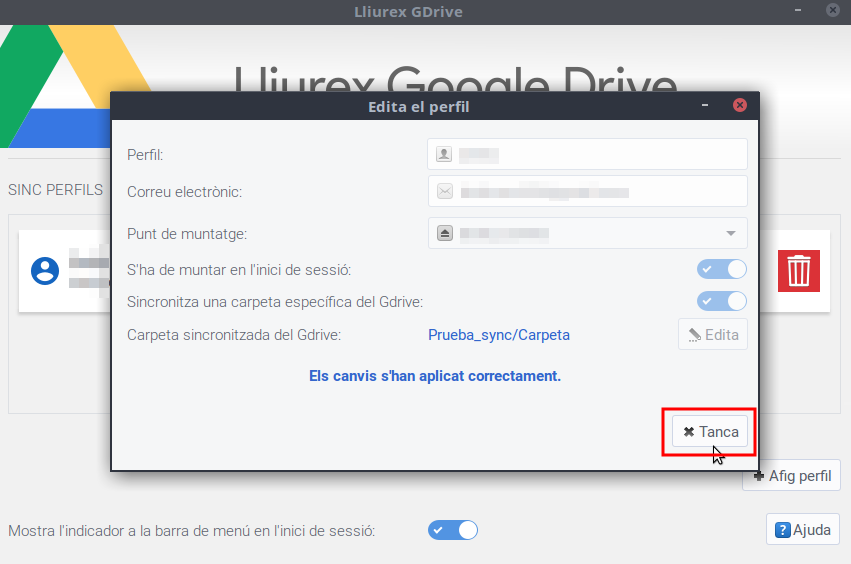This screenshot has width=851, height=564.
Task: Minimize the Edita el perfil dialog
Action: point(706,106)
